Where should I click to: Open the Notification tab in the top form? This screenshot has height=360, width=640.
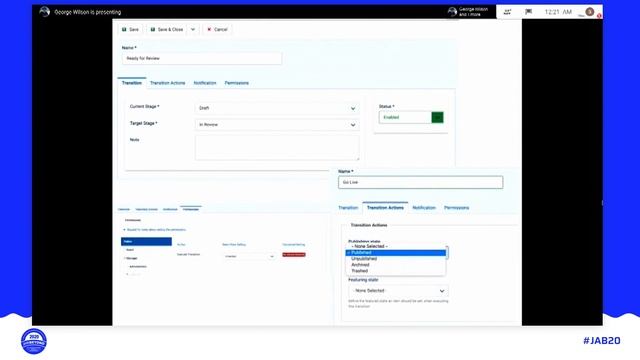point(205,83)
